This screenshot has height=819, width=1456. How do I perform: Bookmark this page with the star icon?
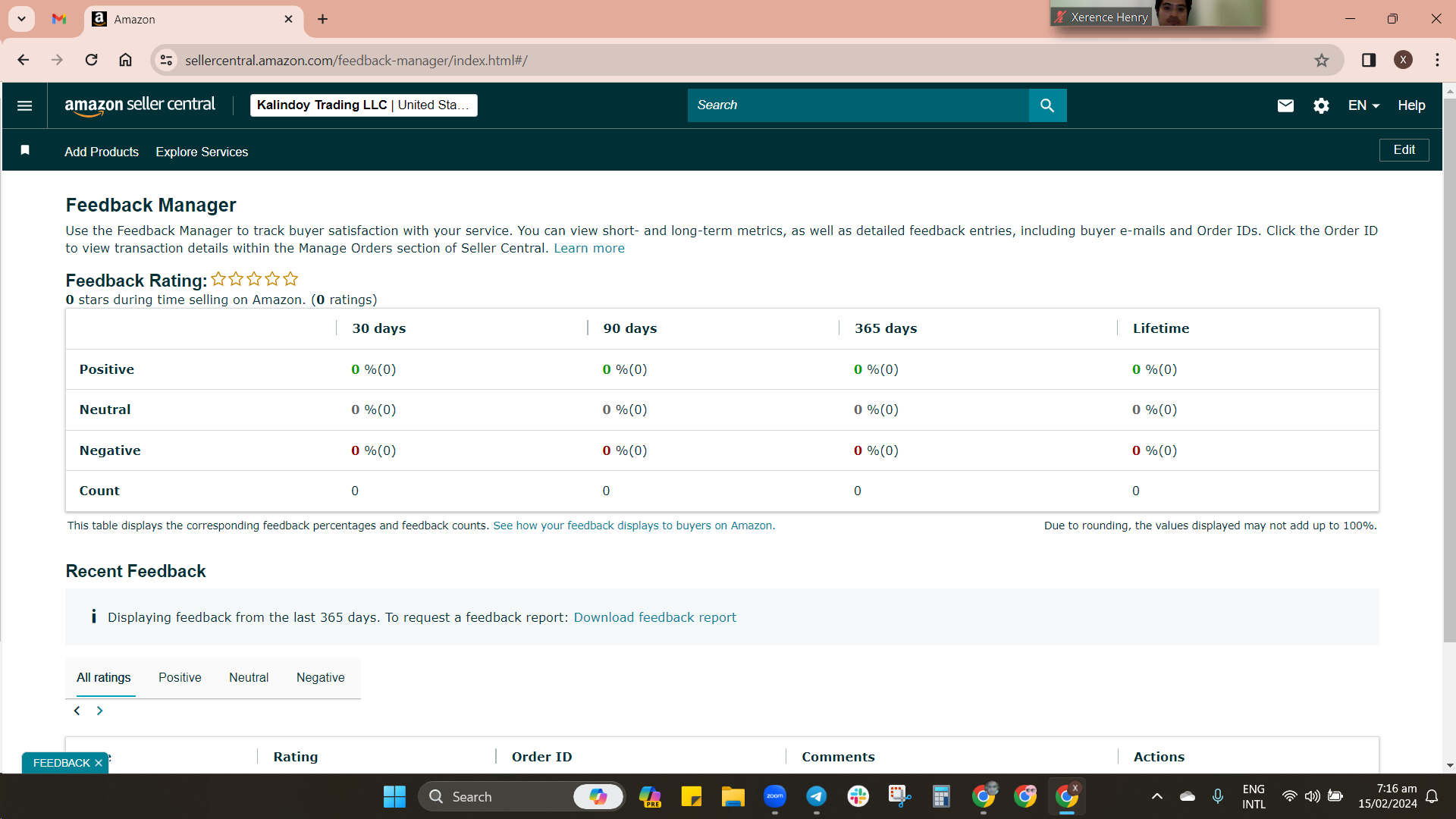[1322, 60]
